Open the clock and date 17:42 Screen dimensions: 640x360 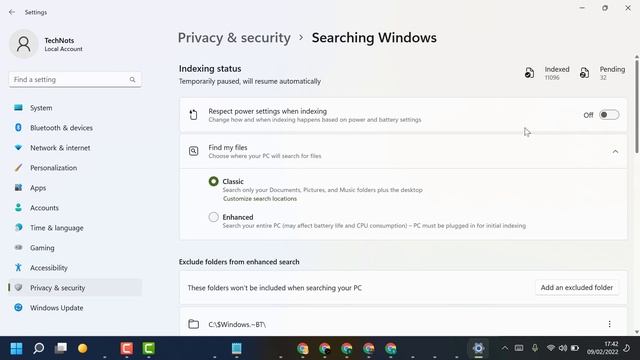pos(602,348)
